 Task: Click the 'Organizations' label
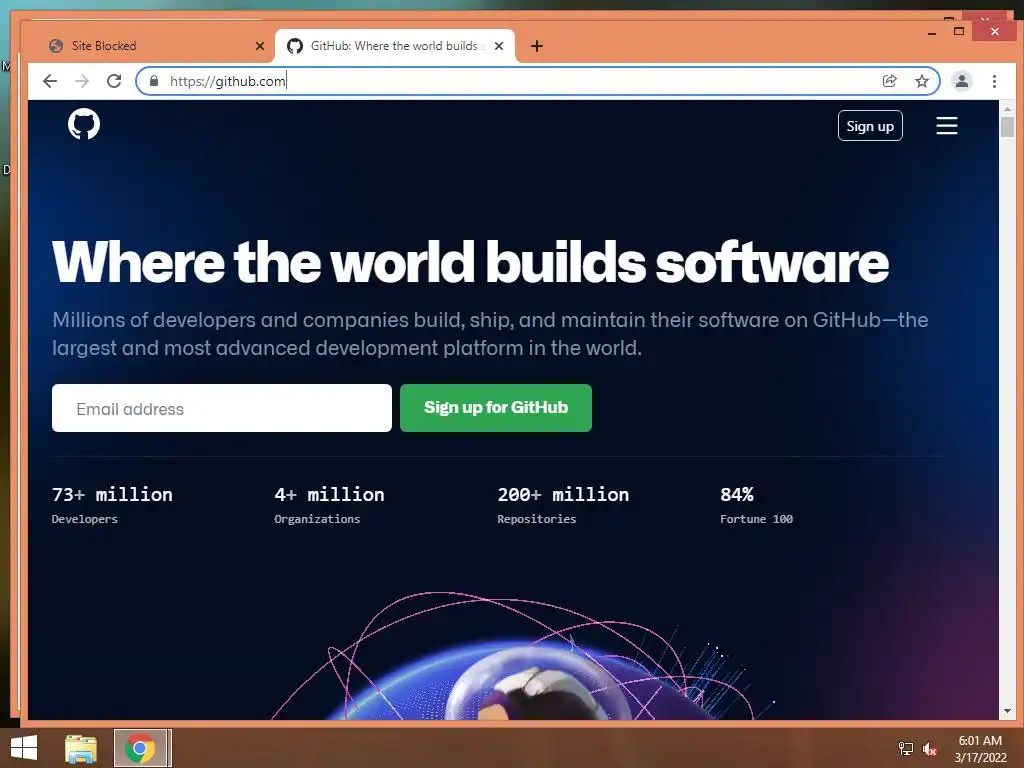coord(317,519)
